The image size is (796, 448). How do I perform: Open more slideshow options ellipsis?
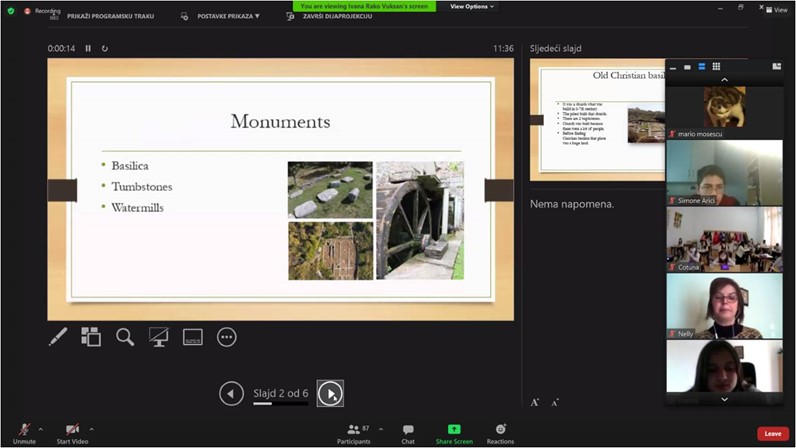[x=226, y=337]
